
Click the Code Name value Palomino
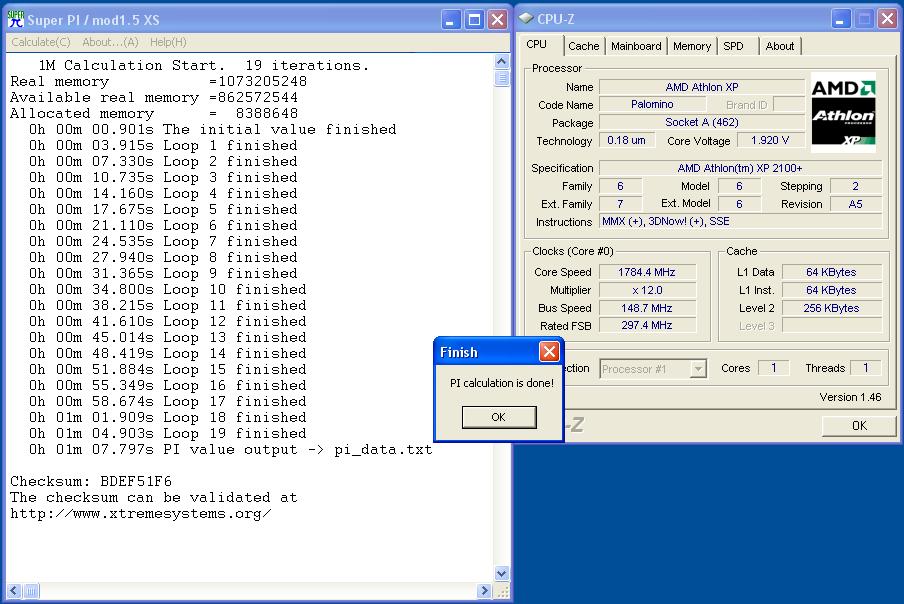pos(652,104)
